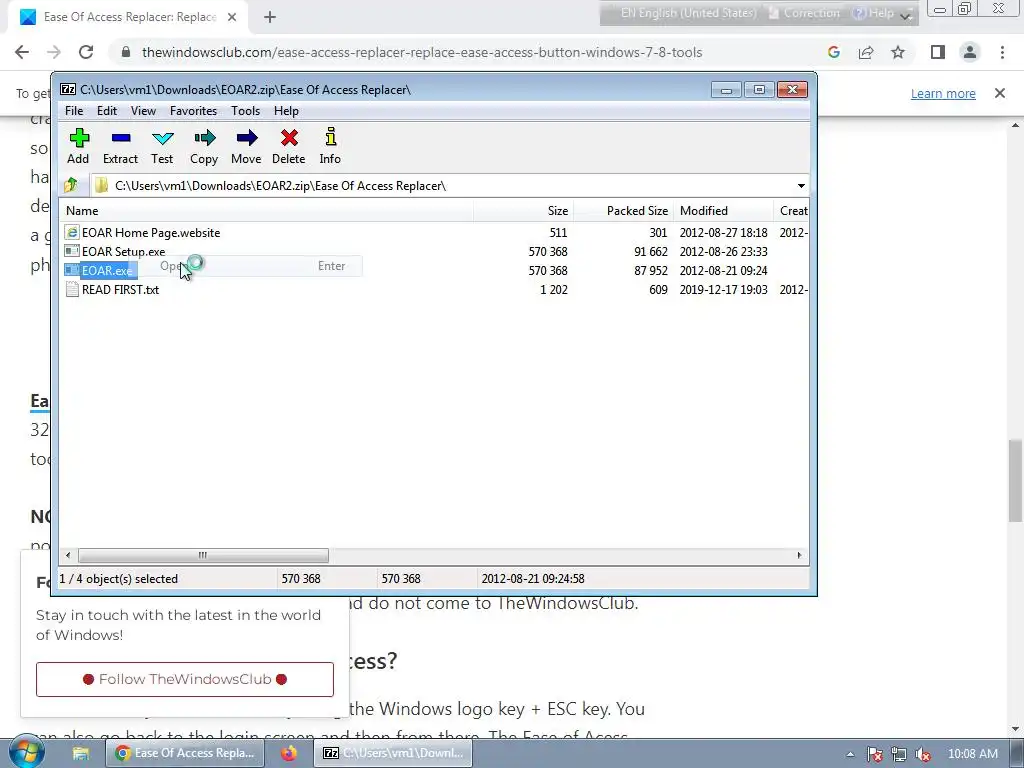Open the Help menu in 7-Zip
The height and width of the screenshot is (768, 1024).
coord(286,111)
